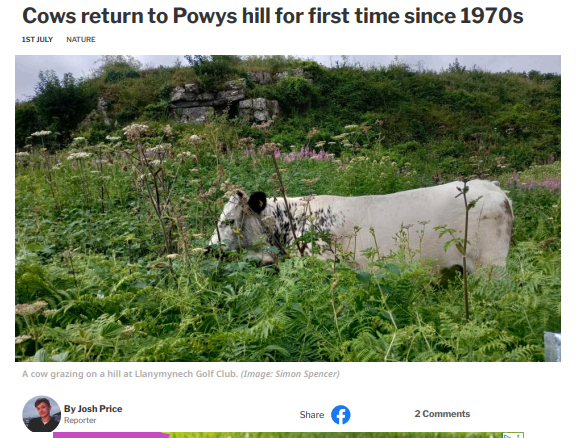585x438 pixels.
Task: Share the article via Facebook icon
Action: point(341,414)
